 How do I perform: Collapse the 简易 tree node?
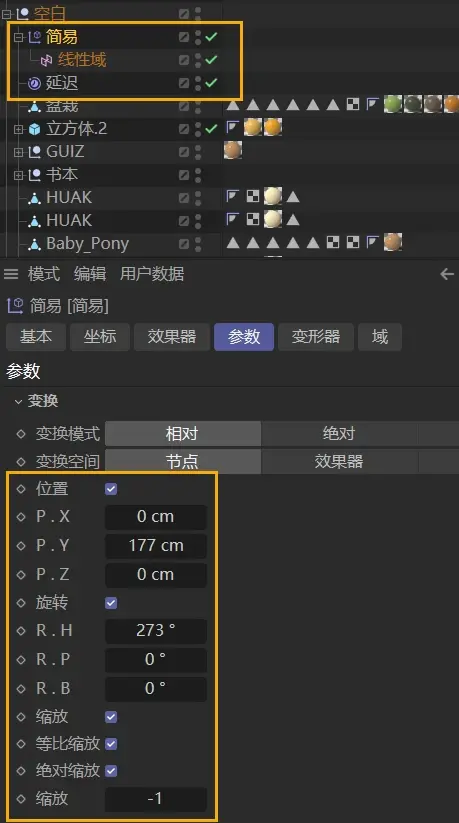point(19,37)
